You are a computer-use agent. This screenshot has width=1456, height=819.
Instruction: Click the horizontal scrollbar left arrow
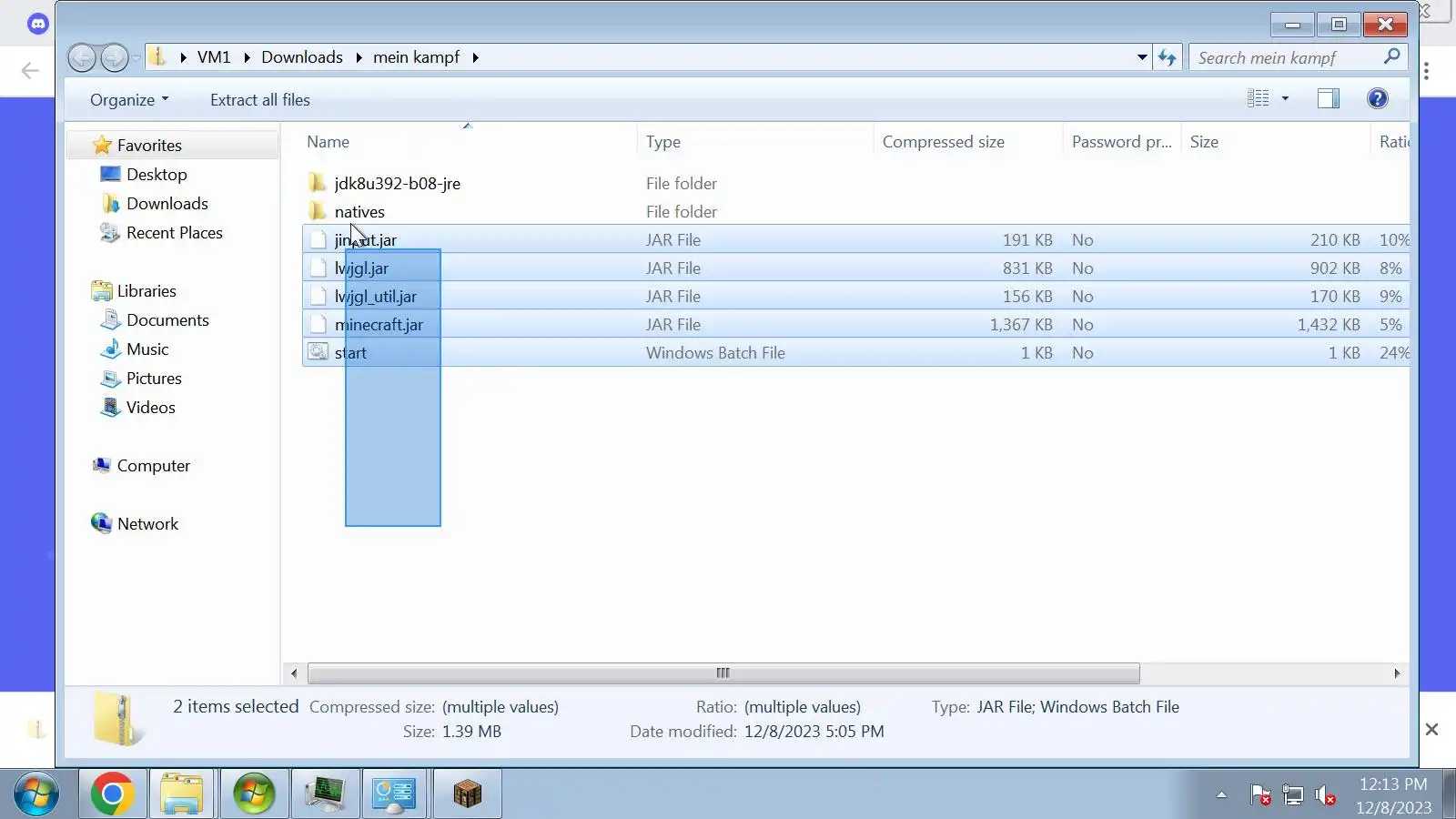point(294,673)
